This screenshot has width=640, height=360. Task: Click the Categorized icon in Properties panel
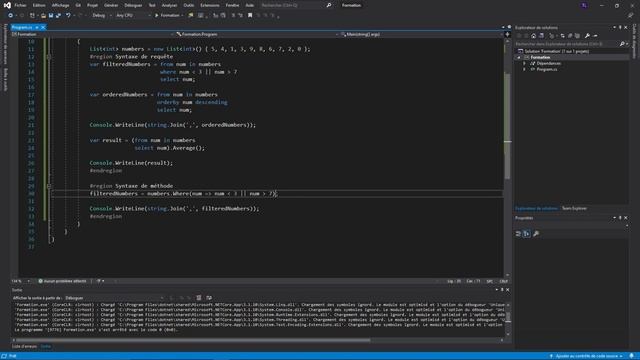pos(518,234)
